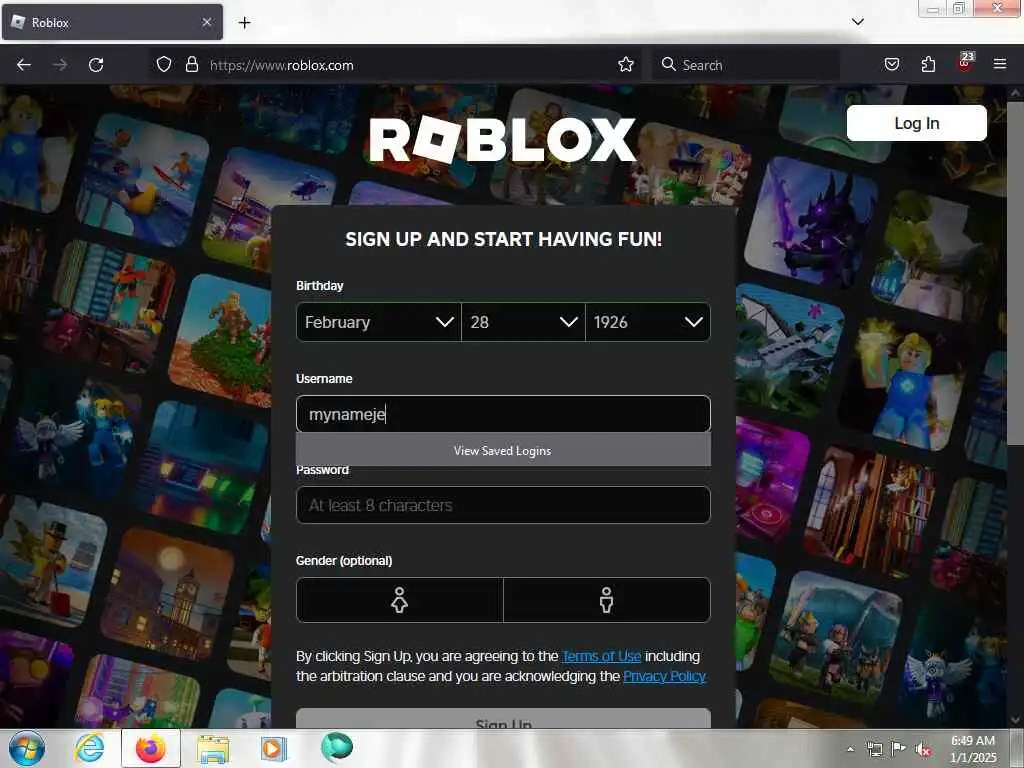Focus the Firefox Search box

pos(746,65)
